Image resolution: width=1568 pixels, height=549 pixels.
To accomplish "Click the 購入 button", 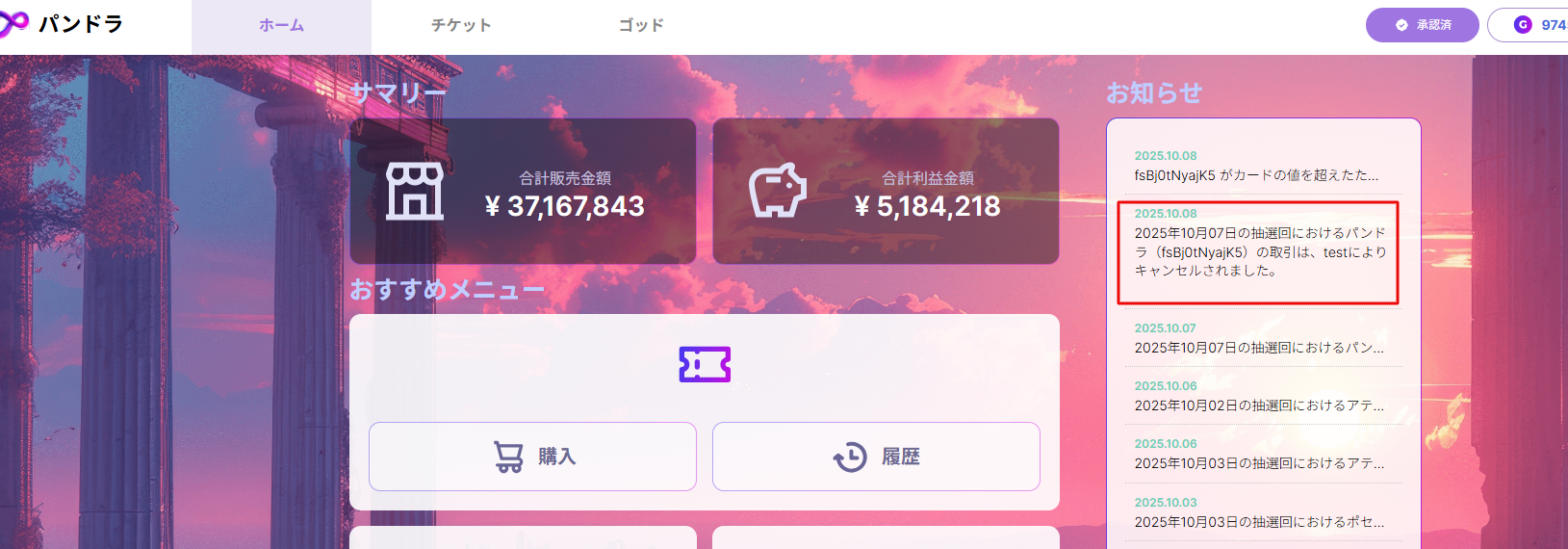I will click(532, 457).
